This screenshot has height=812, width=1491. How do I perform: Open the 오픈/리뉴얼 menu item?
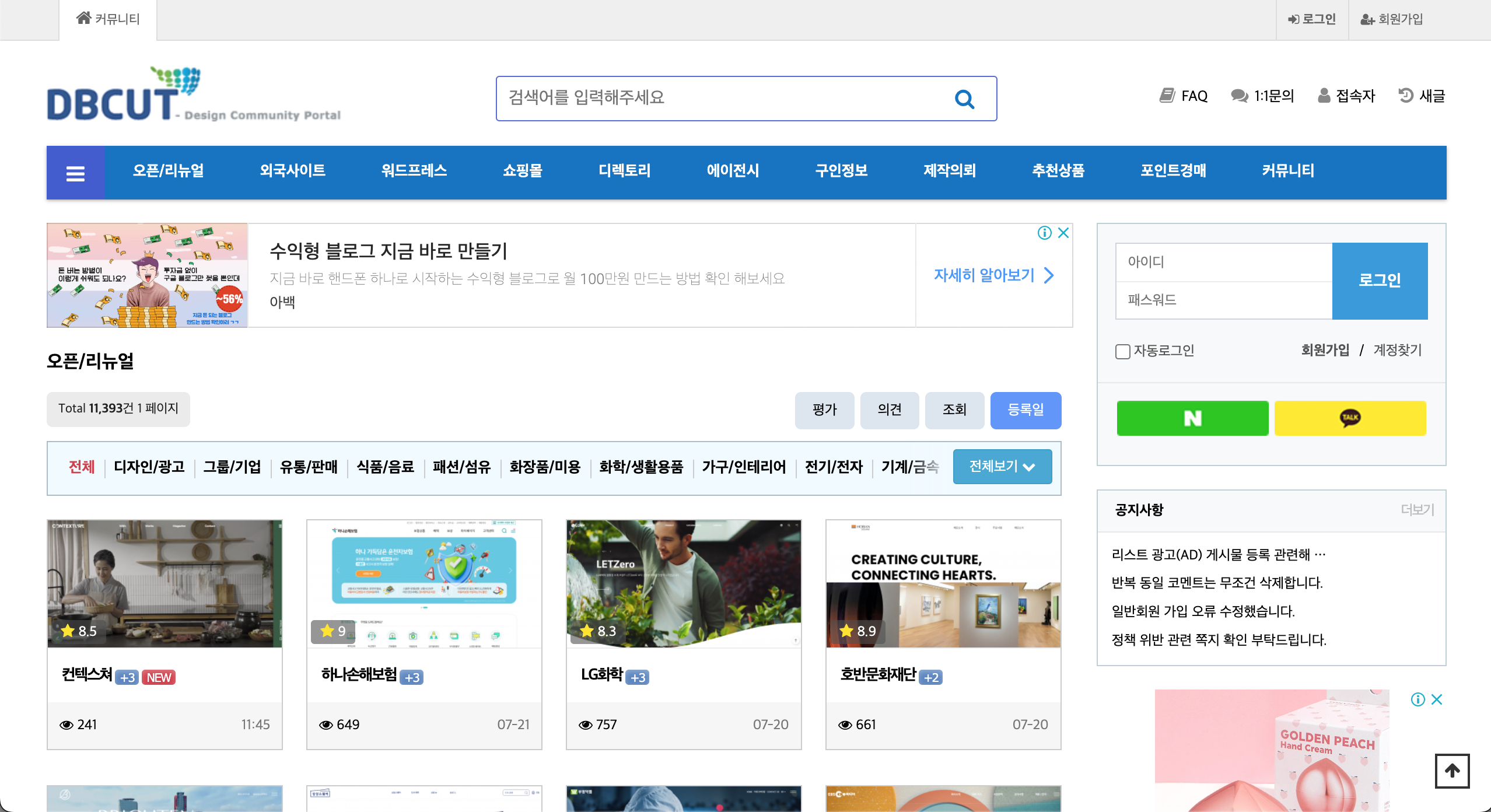(168, 171)
